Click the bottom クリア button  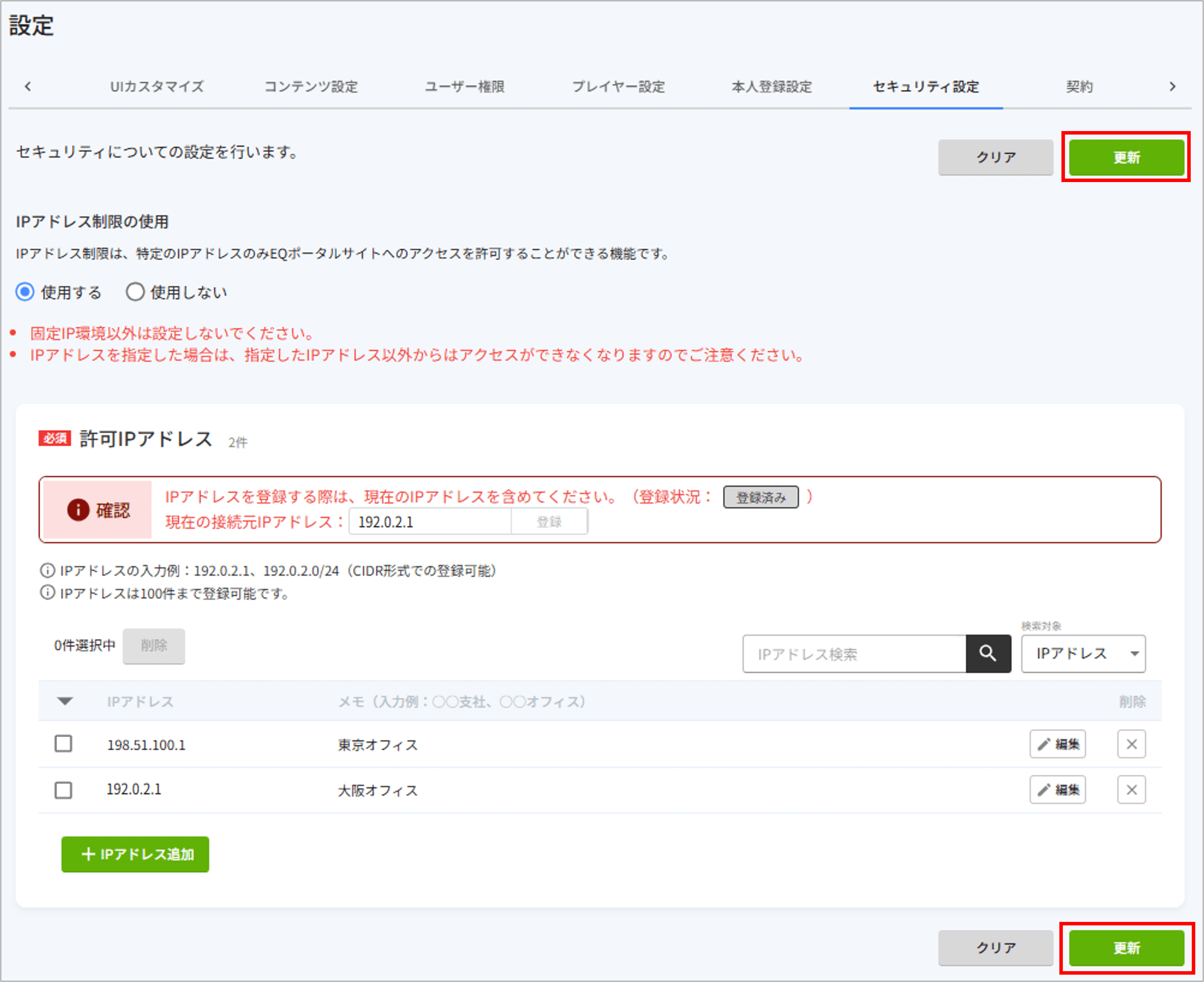tap(995, 947)
